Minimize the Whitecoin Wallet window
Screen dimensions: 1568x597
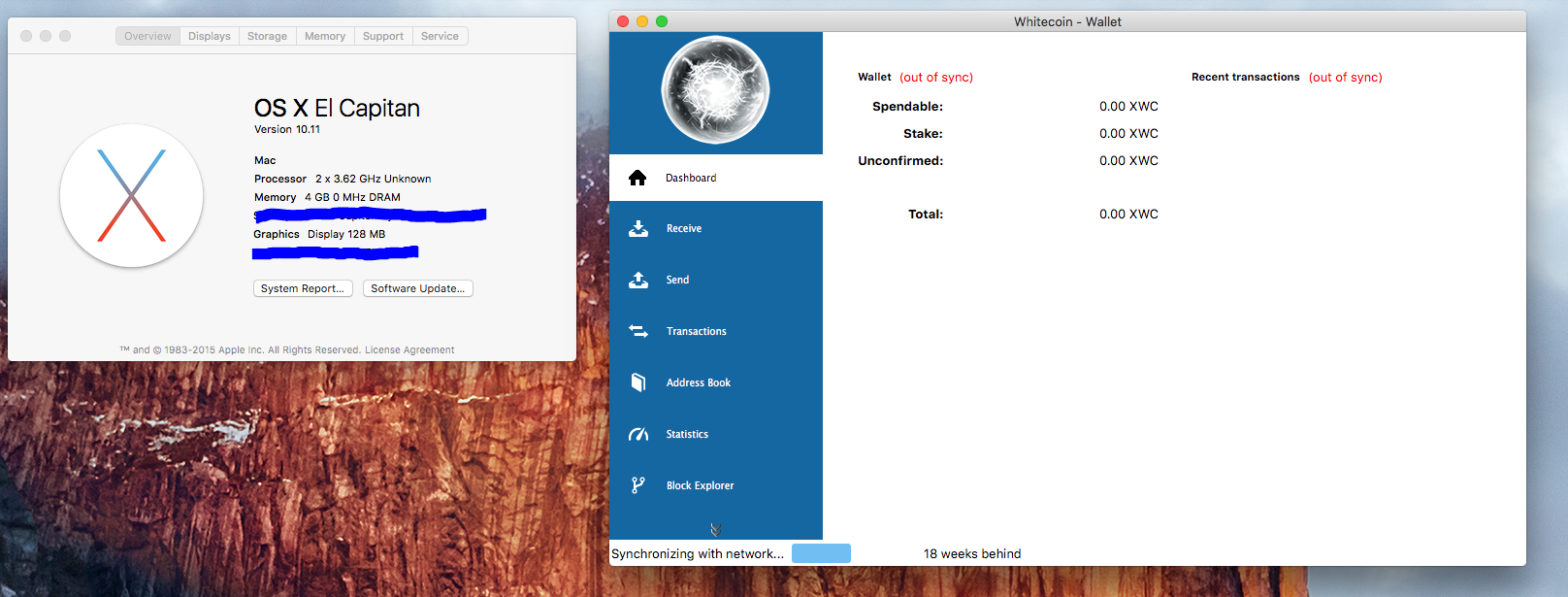pyautogui.click(x=642, y=21)
